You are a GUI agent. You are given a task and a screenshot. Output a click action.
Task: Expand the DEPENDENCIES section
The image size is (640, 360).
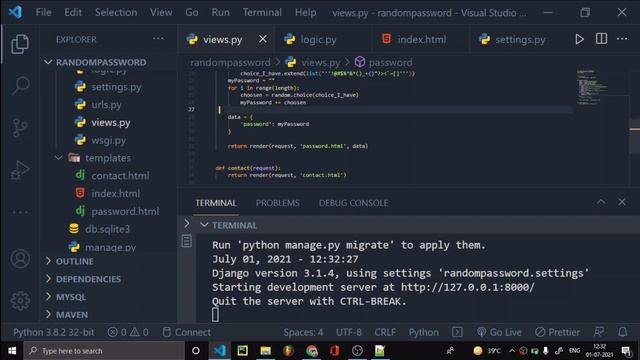pos(88,279)
